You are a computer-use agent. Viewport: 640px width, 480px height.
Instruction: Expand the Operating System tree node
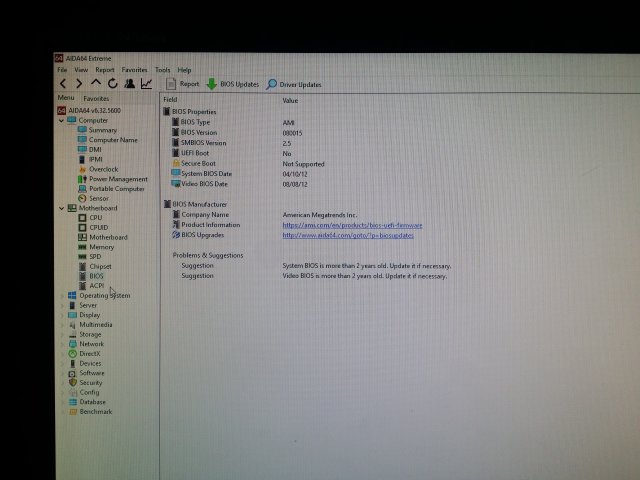(x=62, y=296)
